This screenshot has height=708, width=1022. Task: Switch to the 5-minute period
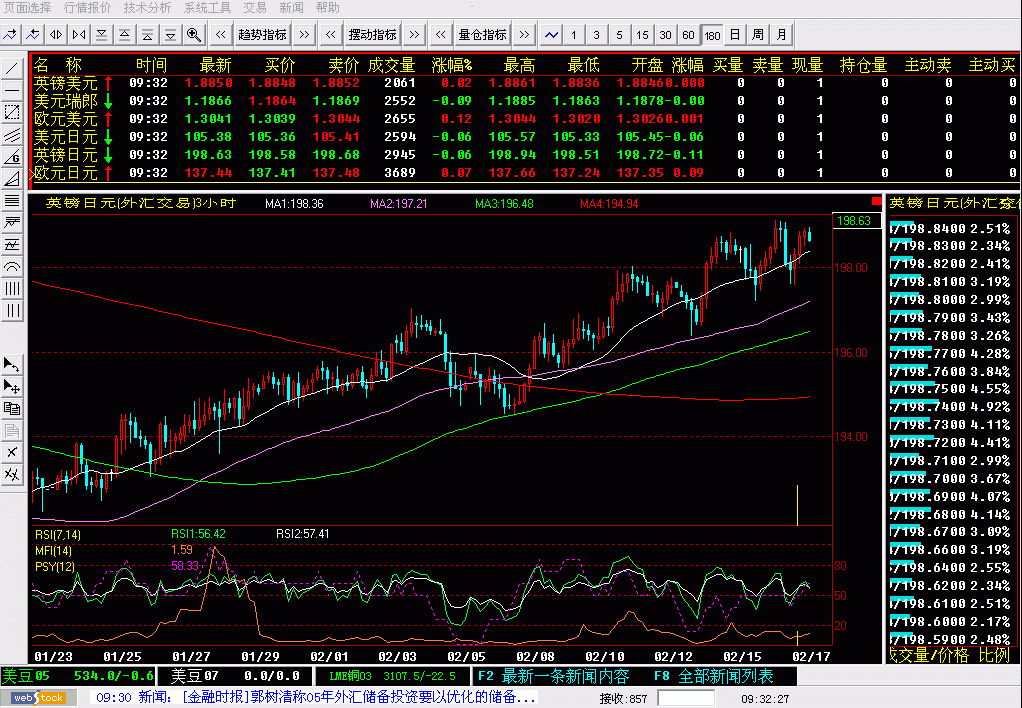point(619,35)
